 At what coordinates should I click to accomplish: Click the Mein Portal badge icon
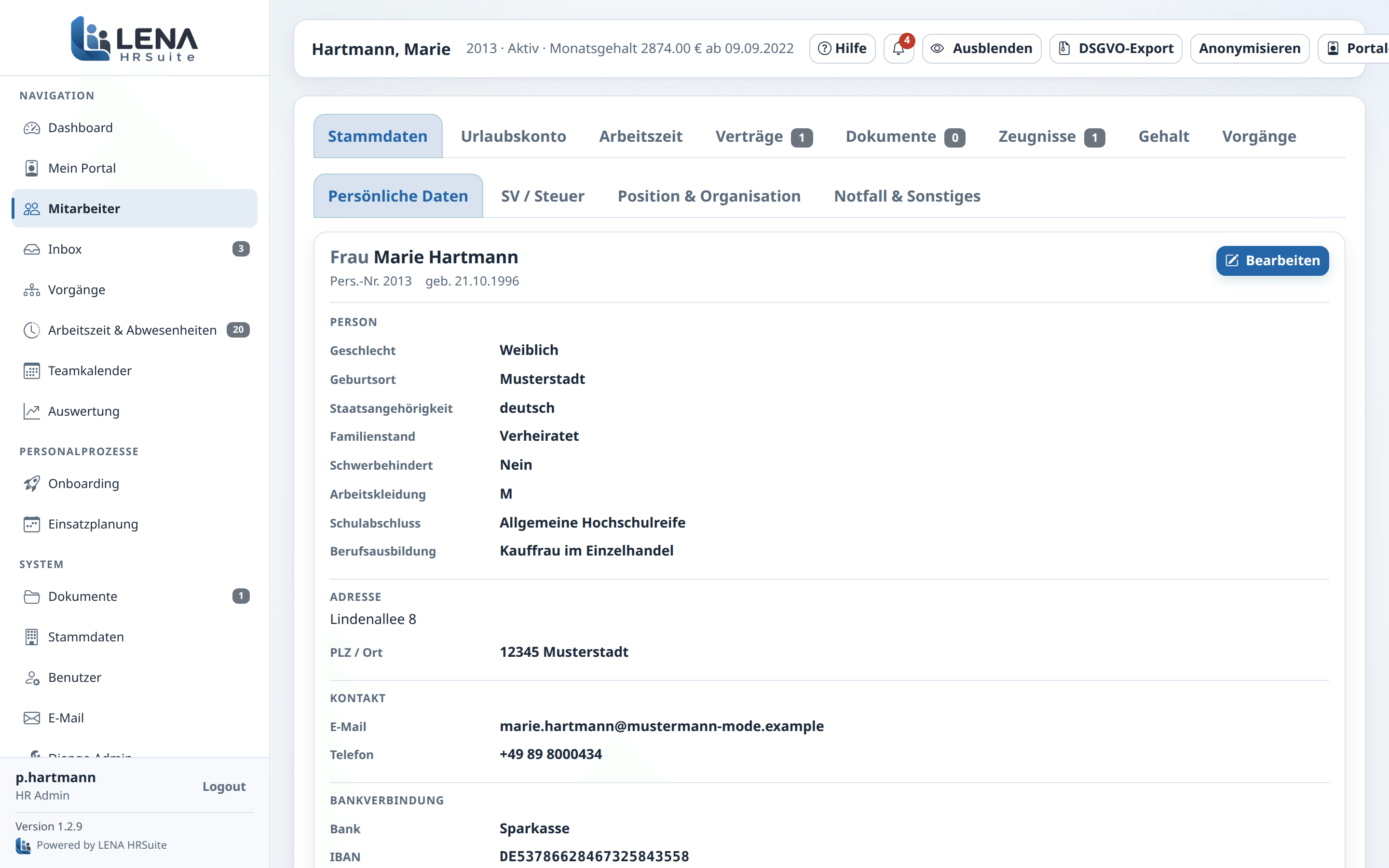[x=31, y=168]
